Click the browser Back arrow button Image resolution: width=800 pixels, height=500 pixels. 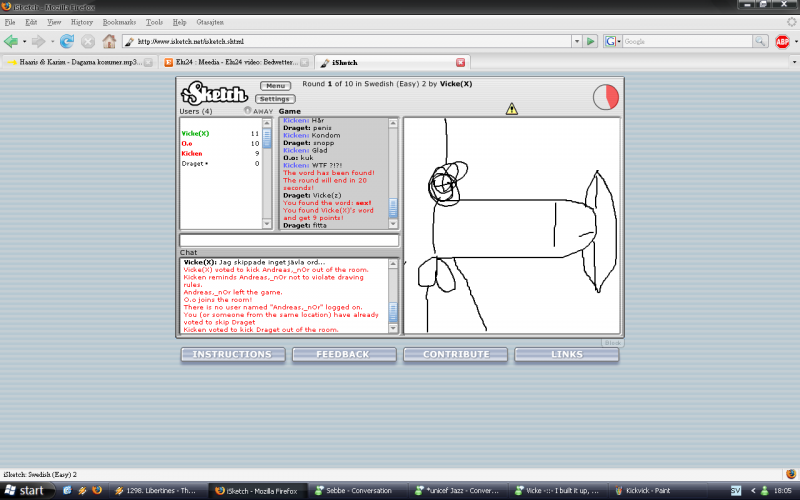point(12,41)
